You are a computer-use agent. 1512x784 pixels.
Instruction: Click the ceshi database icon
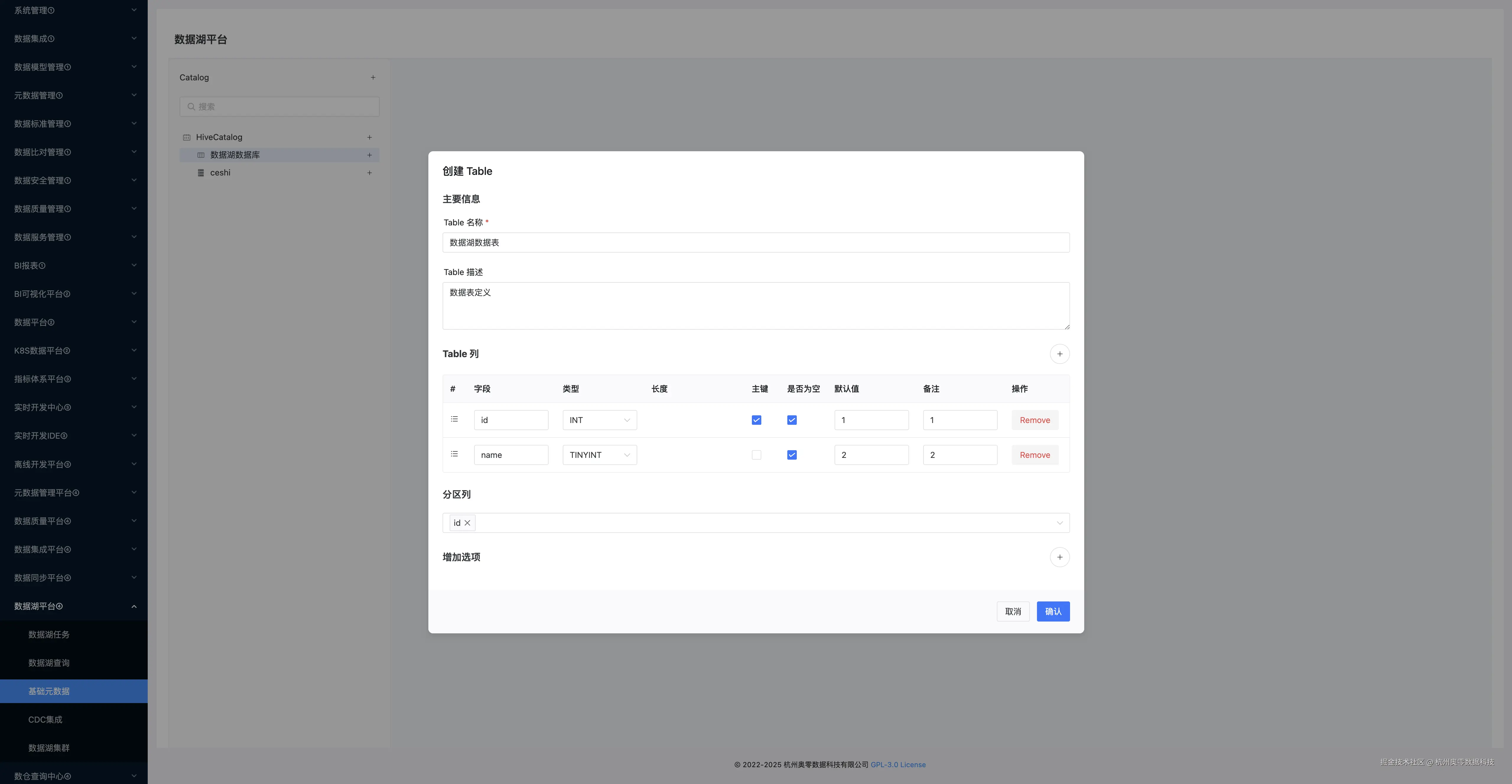201,173
